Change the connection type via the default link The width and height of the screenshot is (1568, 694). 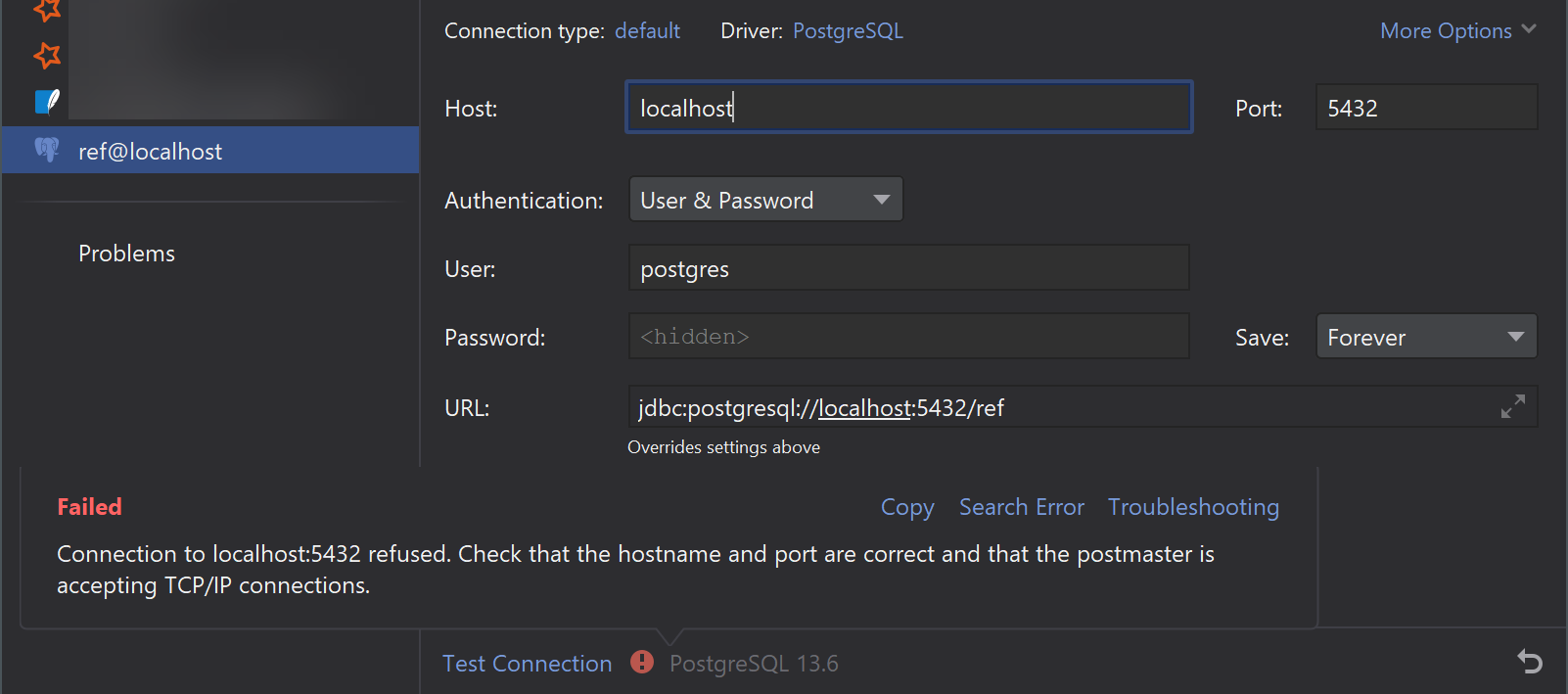647,31
